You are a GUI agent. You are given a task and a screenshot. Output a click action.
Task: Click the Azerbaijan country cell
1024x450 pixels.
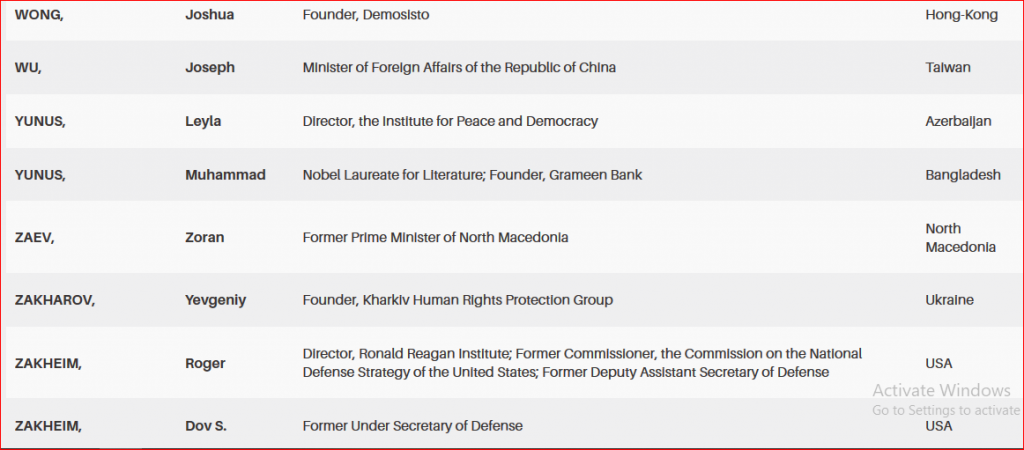(958, 121)
